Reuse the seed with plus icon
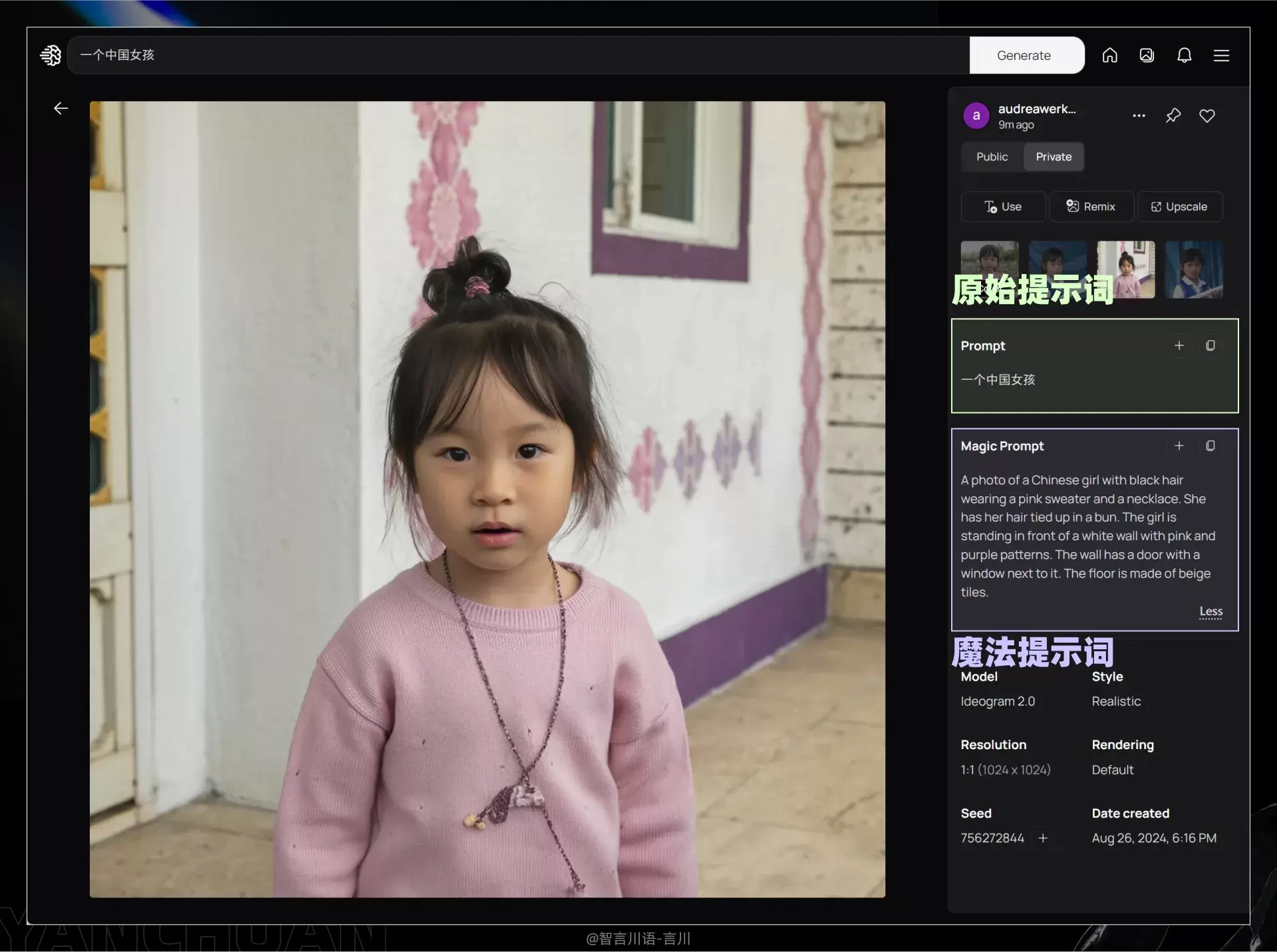This screenshot has height=952, width=1277. (1043, 838)
